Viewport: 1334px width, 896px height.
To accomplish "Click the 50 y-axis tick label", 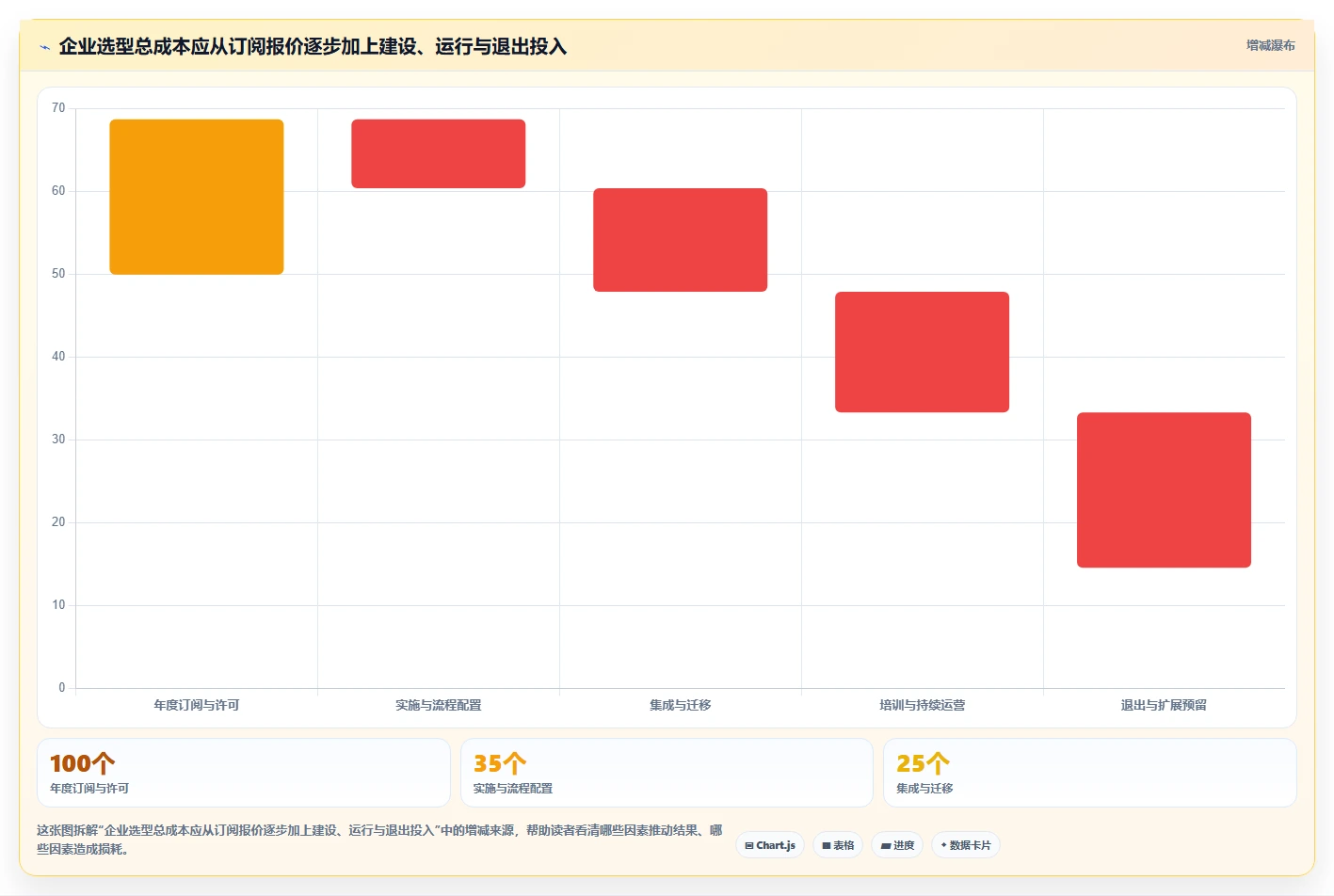I will click(58, 274).
